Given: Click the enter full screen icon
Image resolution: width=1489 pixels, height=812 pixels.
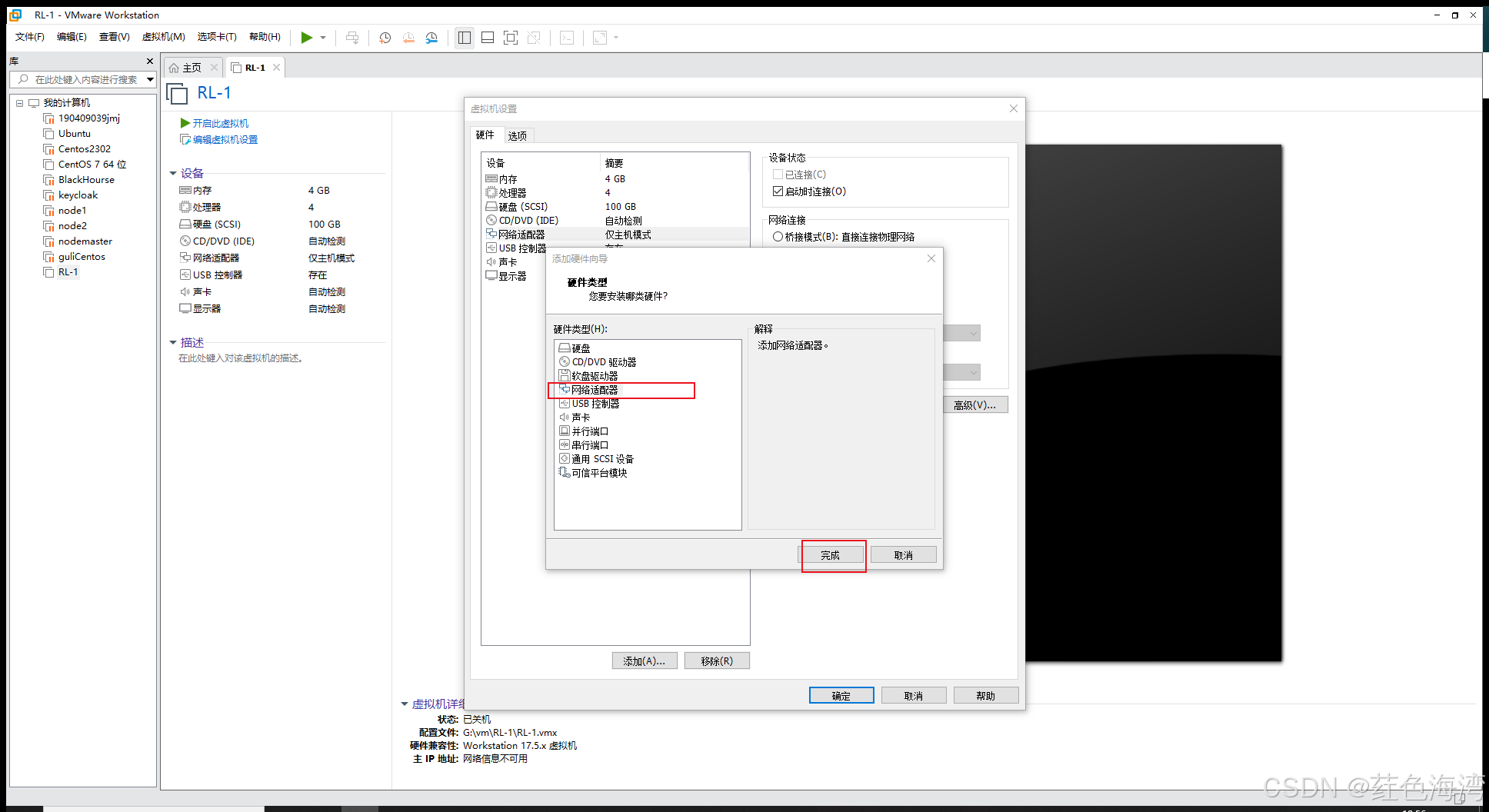Looking at the screenshot, I should (511, 38).
